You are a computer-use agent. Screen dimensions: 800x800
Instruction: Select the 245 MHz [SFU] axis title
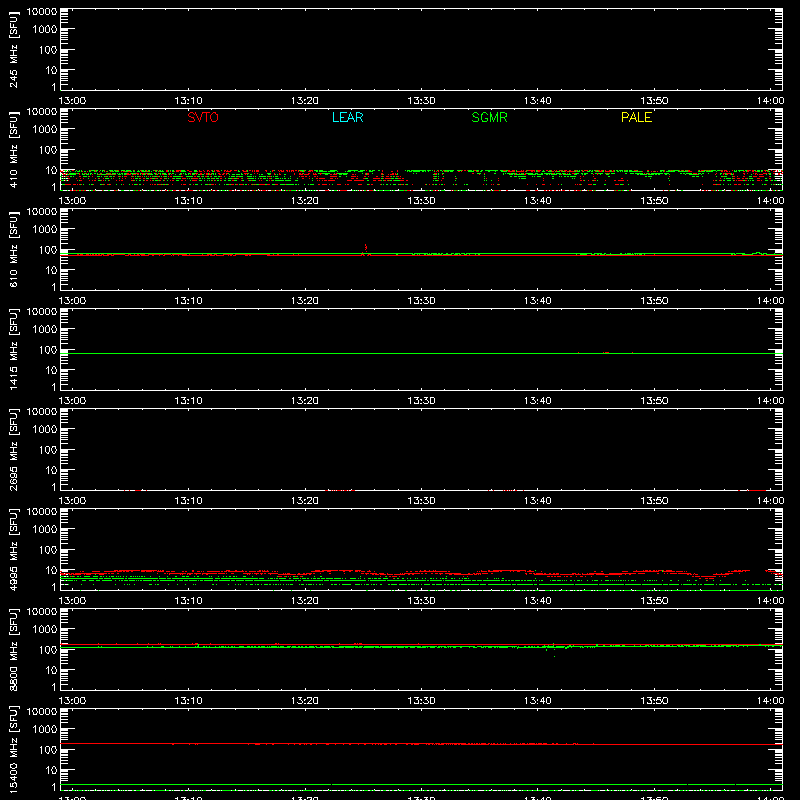tap(13, 49)
